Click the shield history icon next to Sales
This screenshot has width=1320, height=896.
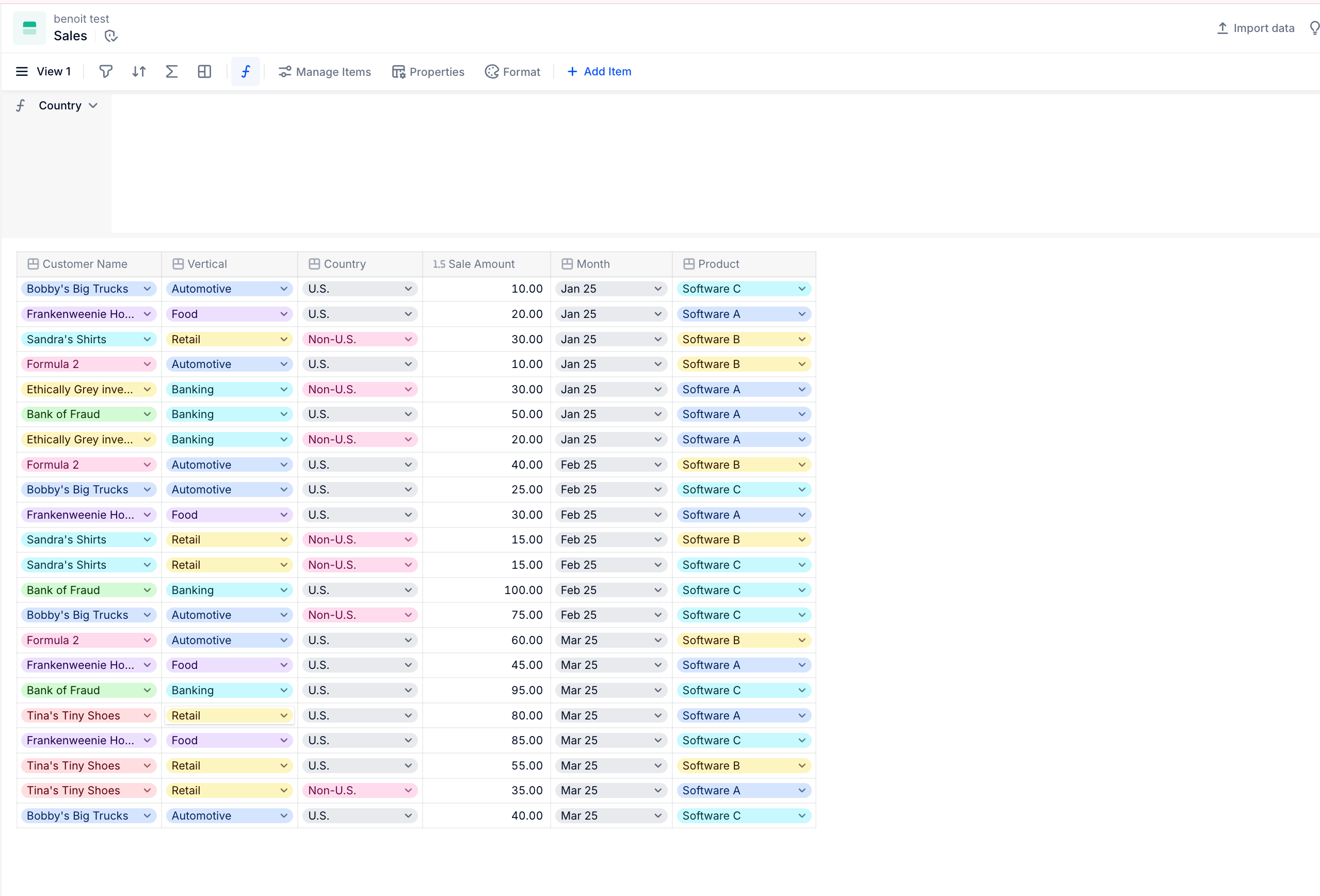pyautogui.click(x=111, y=36)
